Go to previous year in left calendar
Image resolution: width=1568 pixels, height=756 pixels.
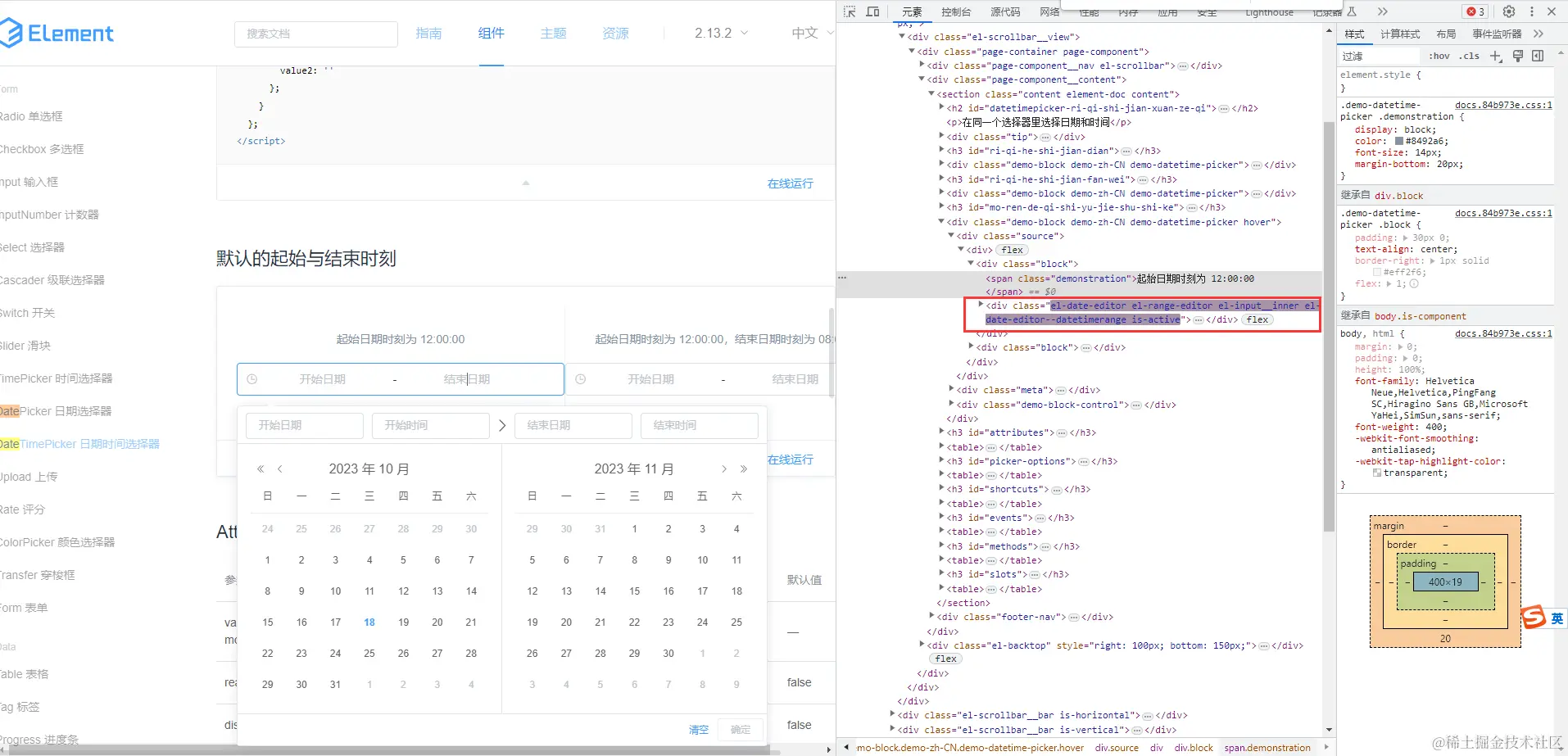tap(261, 469)
